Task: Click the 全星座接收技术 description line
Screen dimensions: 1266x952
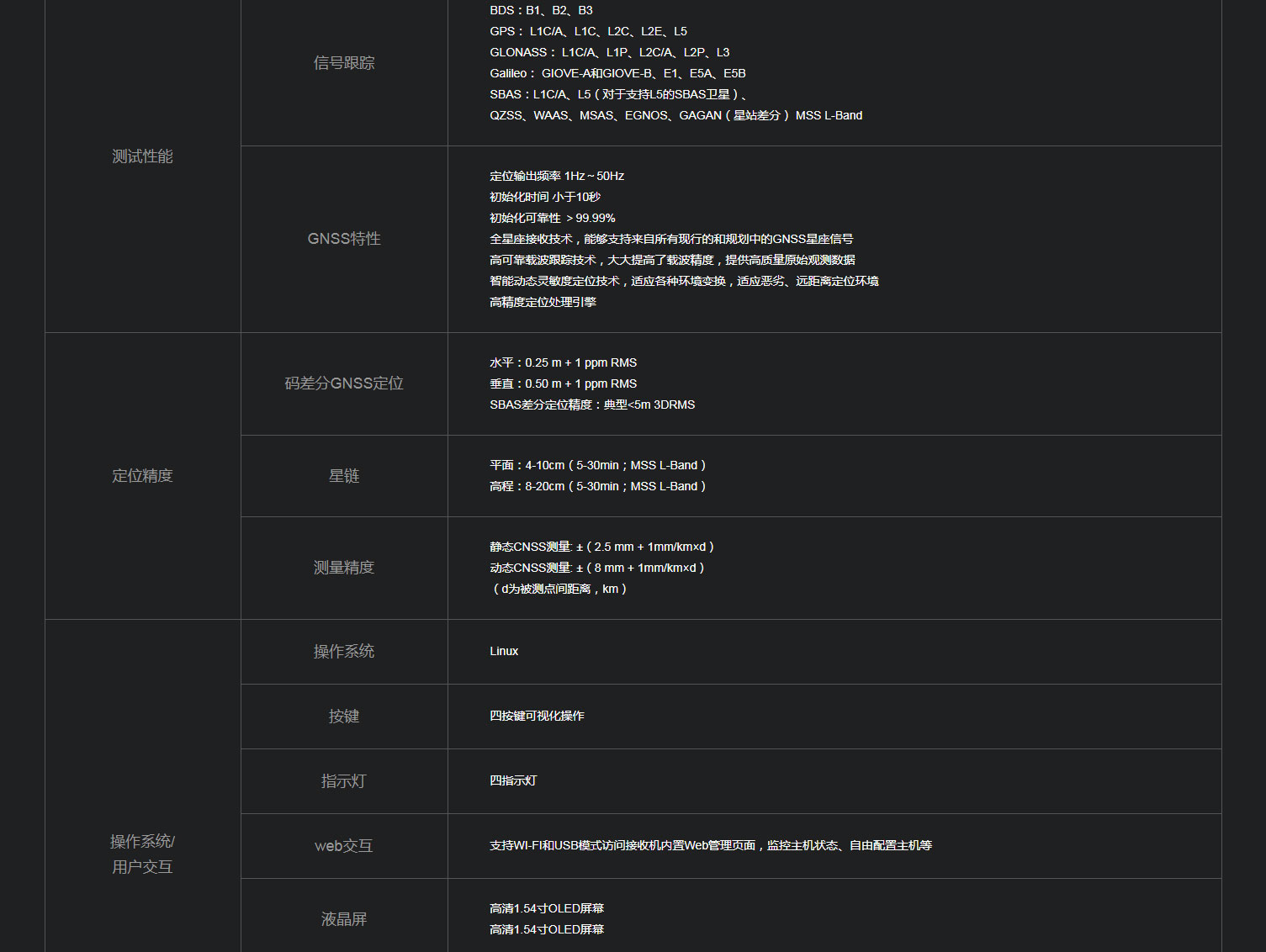Action: (x=671, y=239)
